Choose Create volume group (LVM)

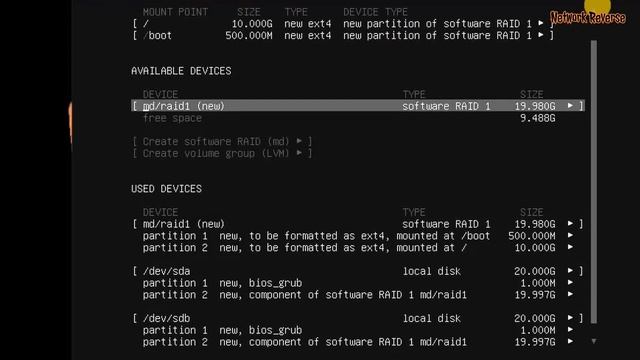[222, 153]
